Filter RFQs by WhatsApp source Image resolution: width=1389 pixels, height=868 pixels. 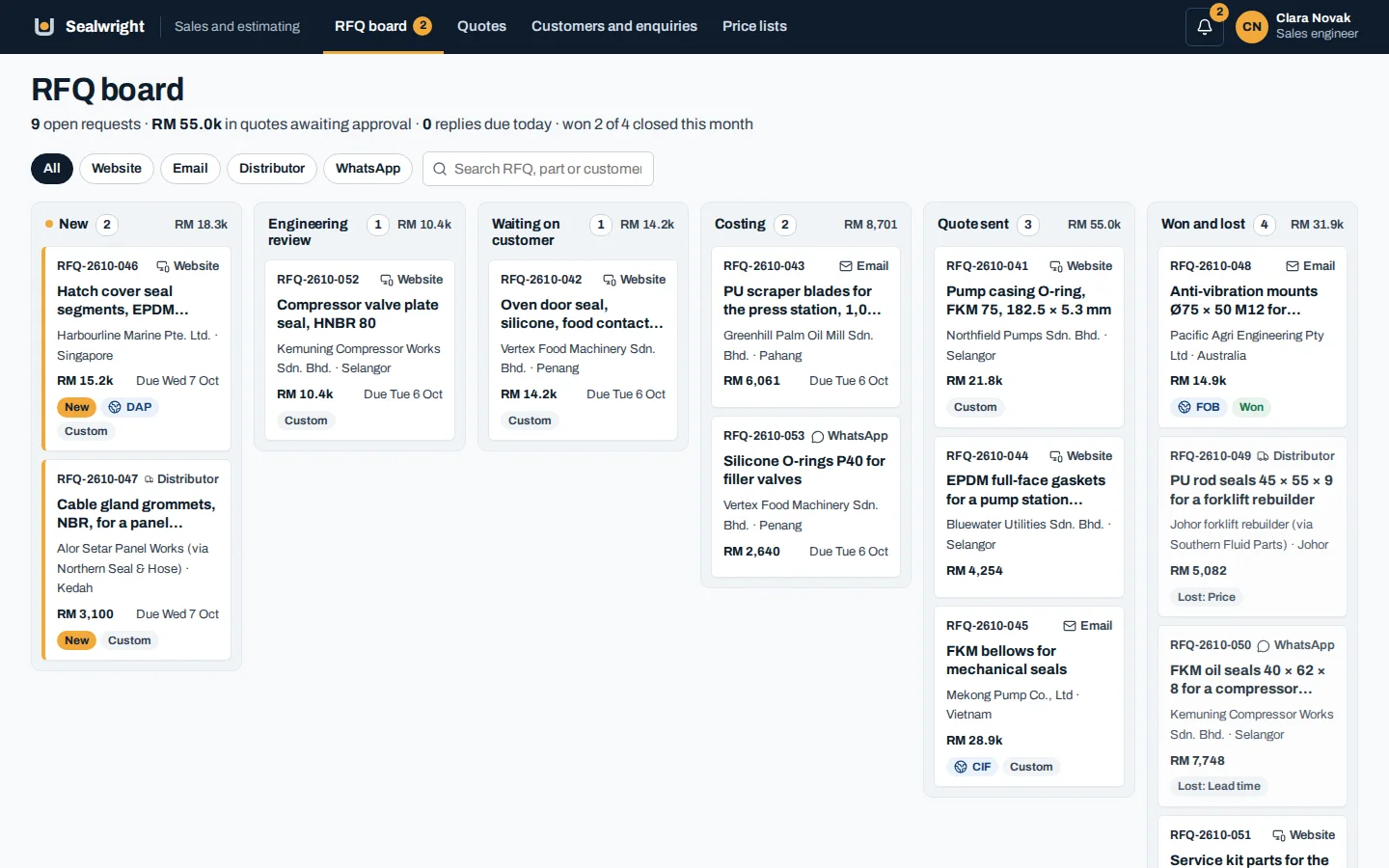click(x=368, y=169)
